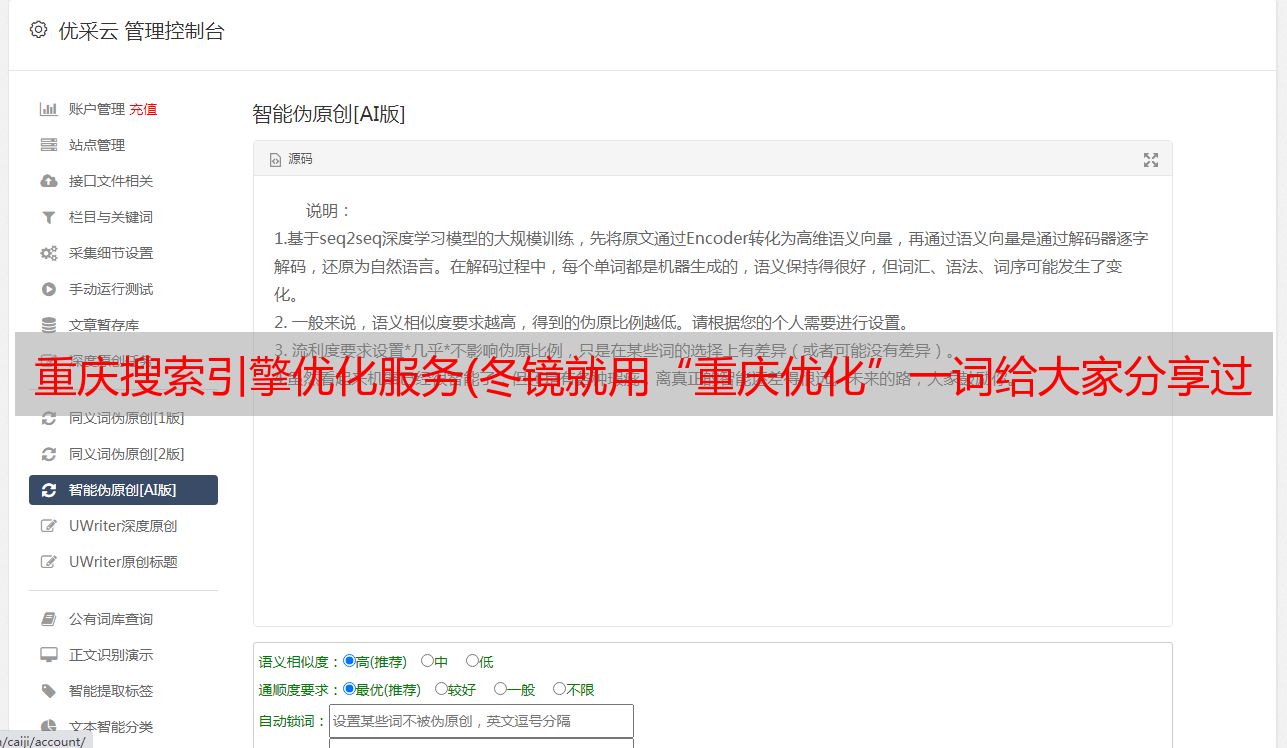Click the cloud upload icon for 接口文件相关

[48, 181]
